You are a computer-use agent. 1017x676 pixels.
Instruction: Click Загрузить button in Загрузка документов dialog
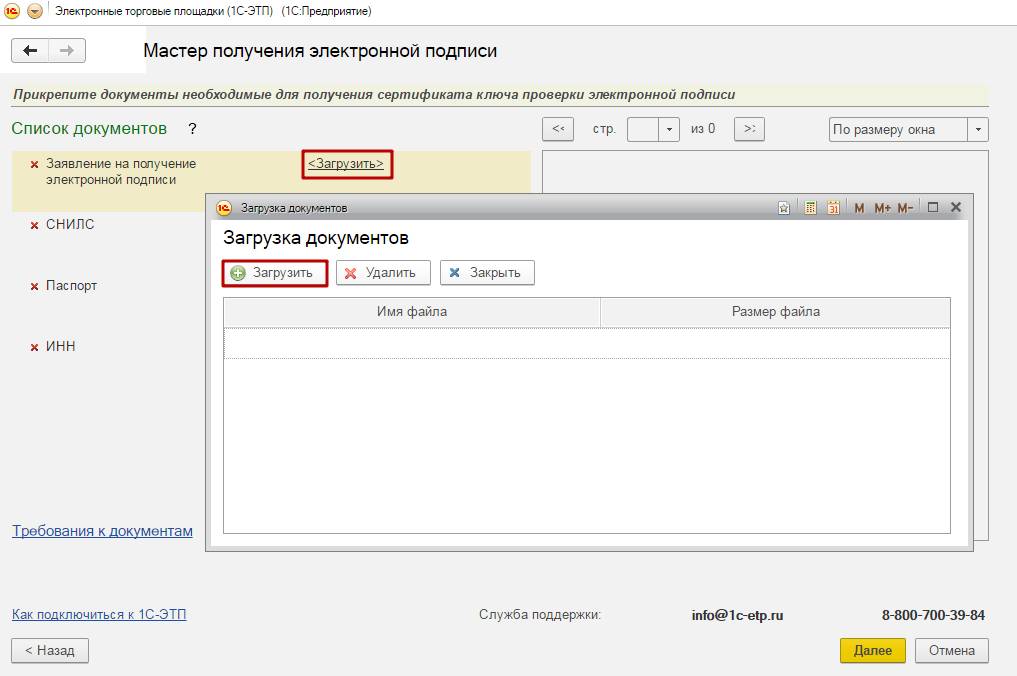(x=274, y=273)
